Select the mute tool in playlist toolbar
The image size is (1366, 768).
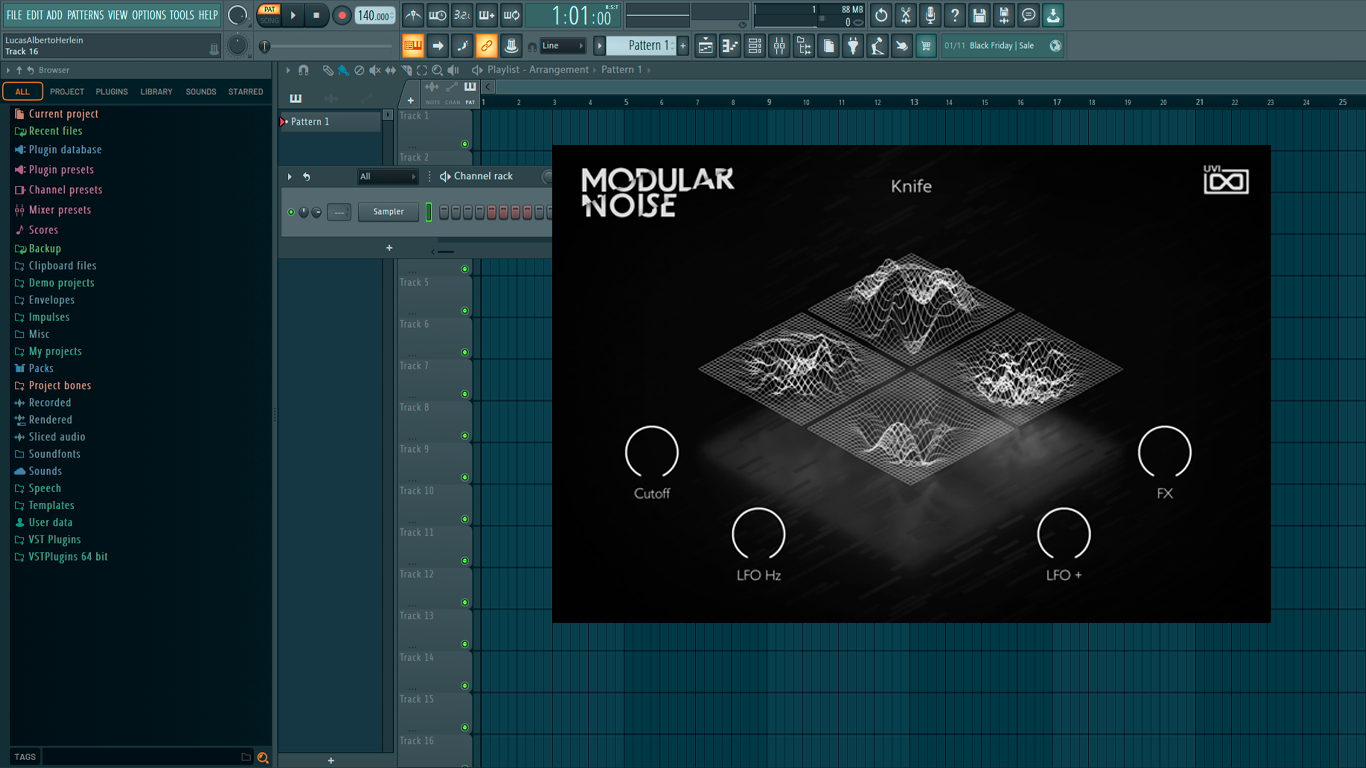click(x=375, y=70)
